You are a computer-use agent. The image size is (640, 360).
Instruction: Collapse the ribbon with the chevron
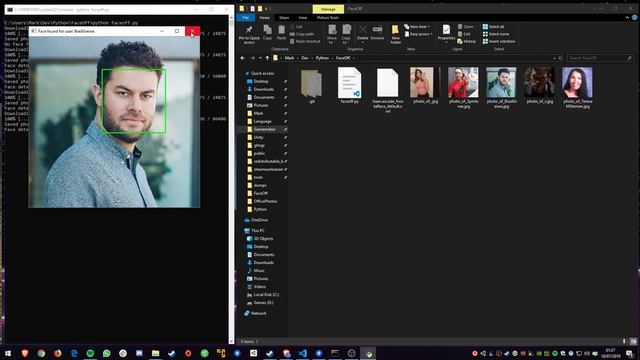627,18
